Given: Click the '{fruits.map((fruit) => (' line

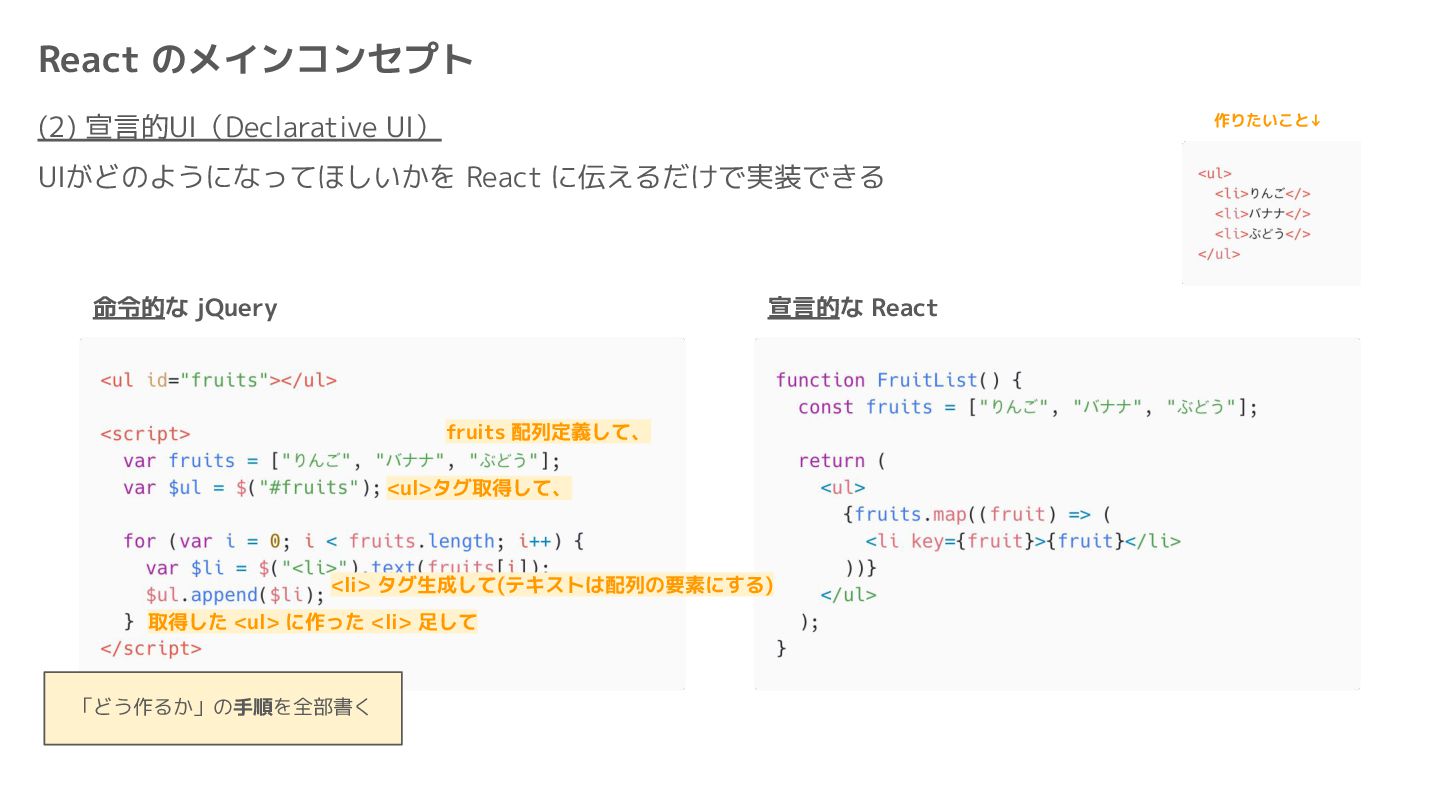Looking at the screenshot, I should 977,514.
